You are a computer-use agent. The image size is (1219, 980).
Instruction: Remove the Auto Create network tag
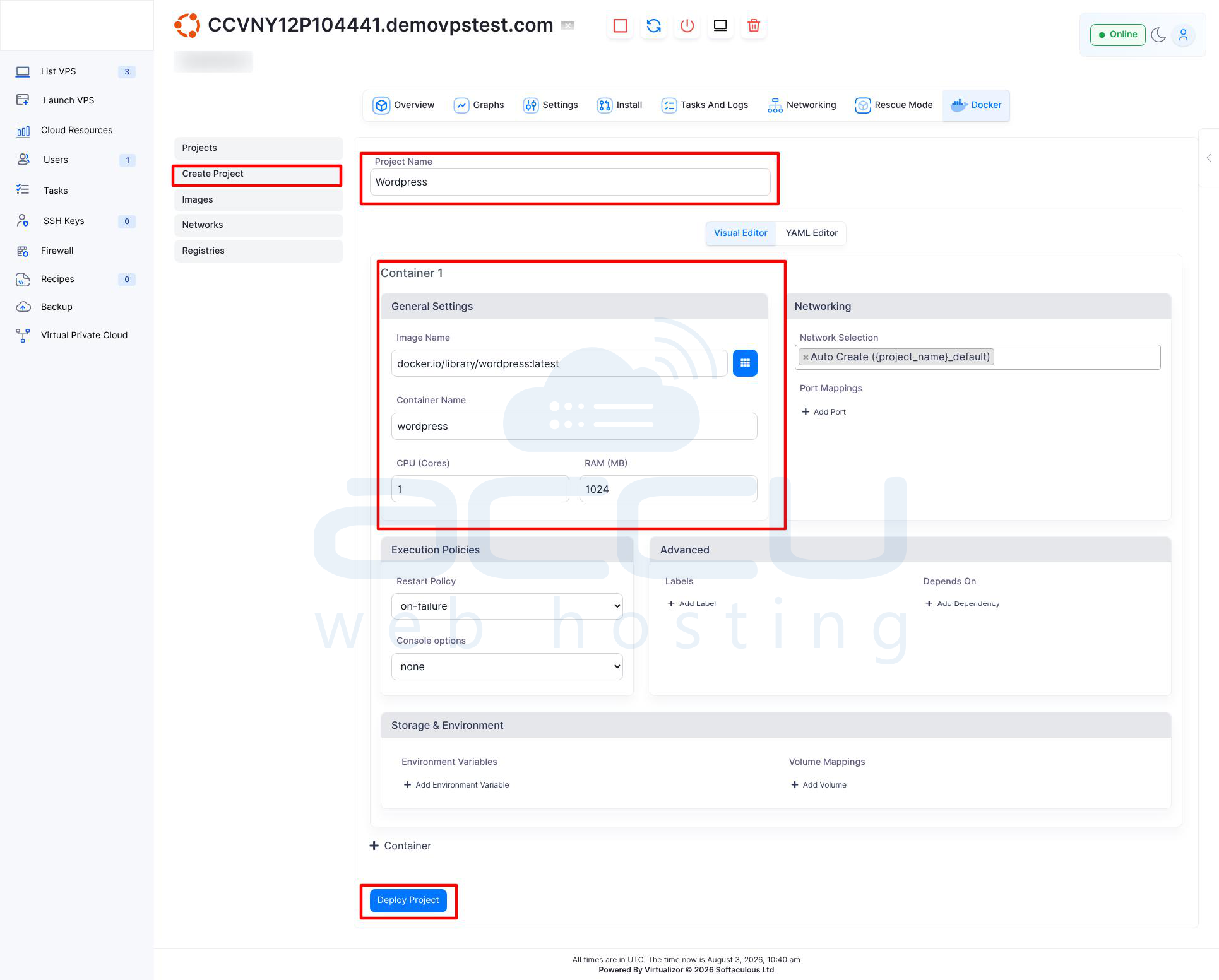pos(806,357)
